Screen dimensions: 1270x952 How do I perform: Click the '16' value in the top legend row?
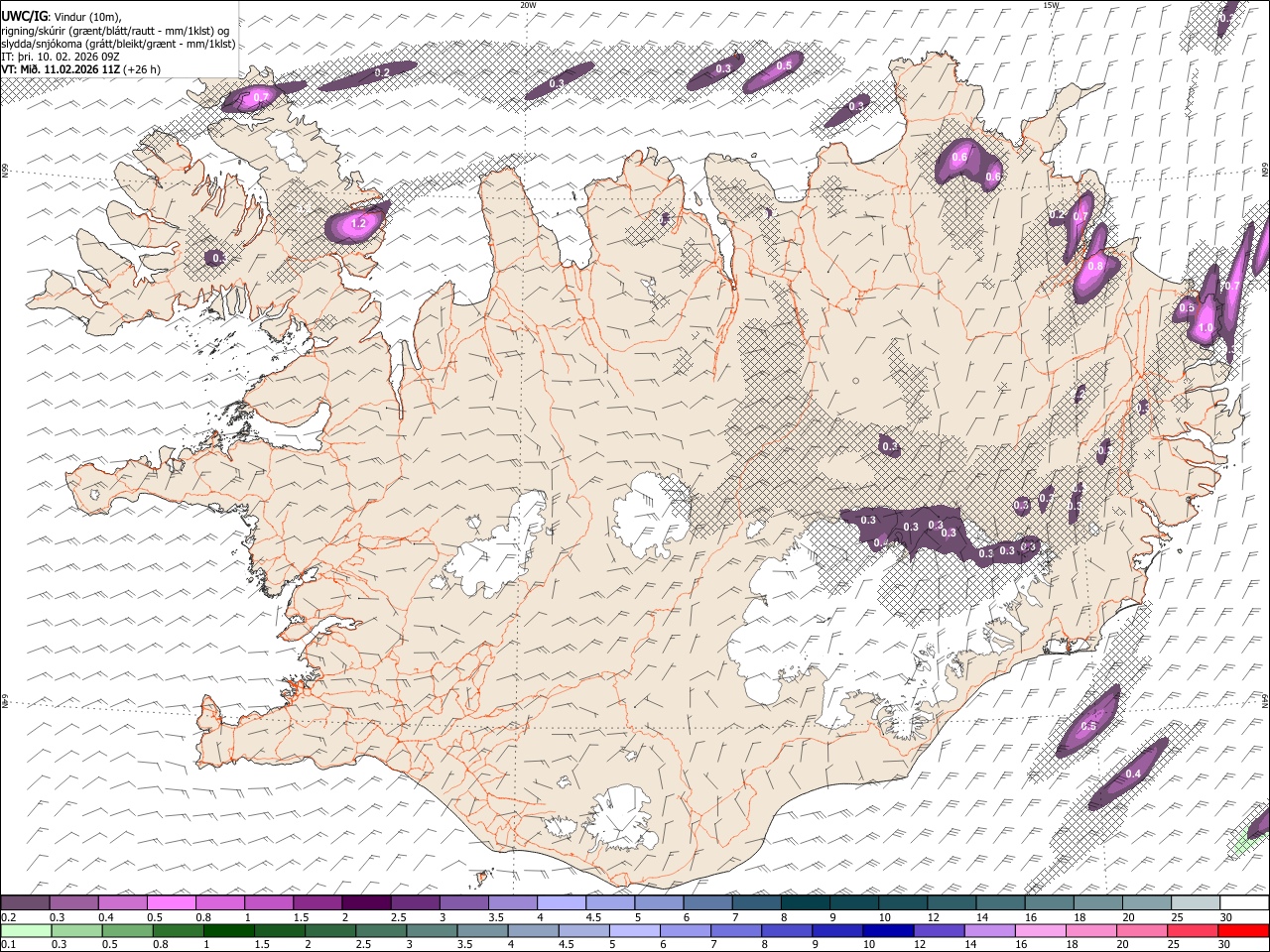[x=1032, y=917]
